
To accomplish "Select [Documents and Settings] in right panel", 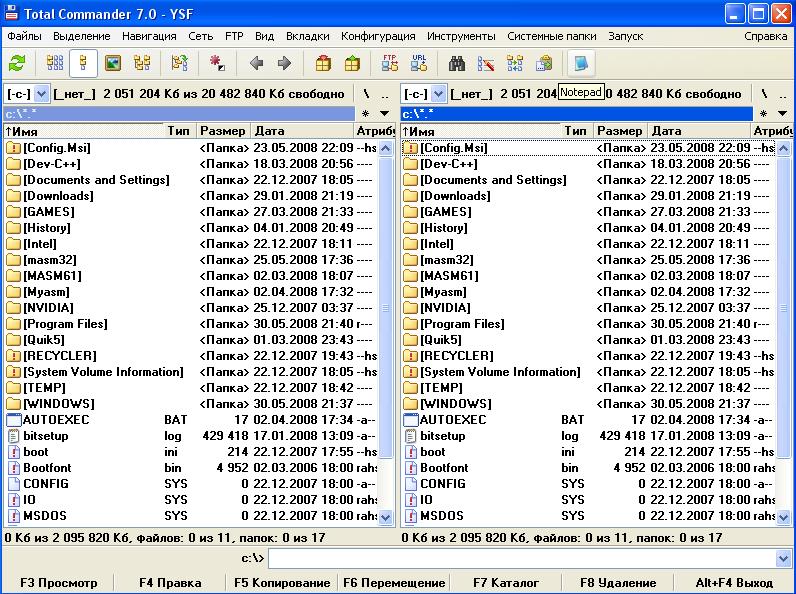I will tap(588, 180).
